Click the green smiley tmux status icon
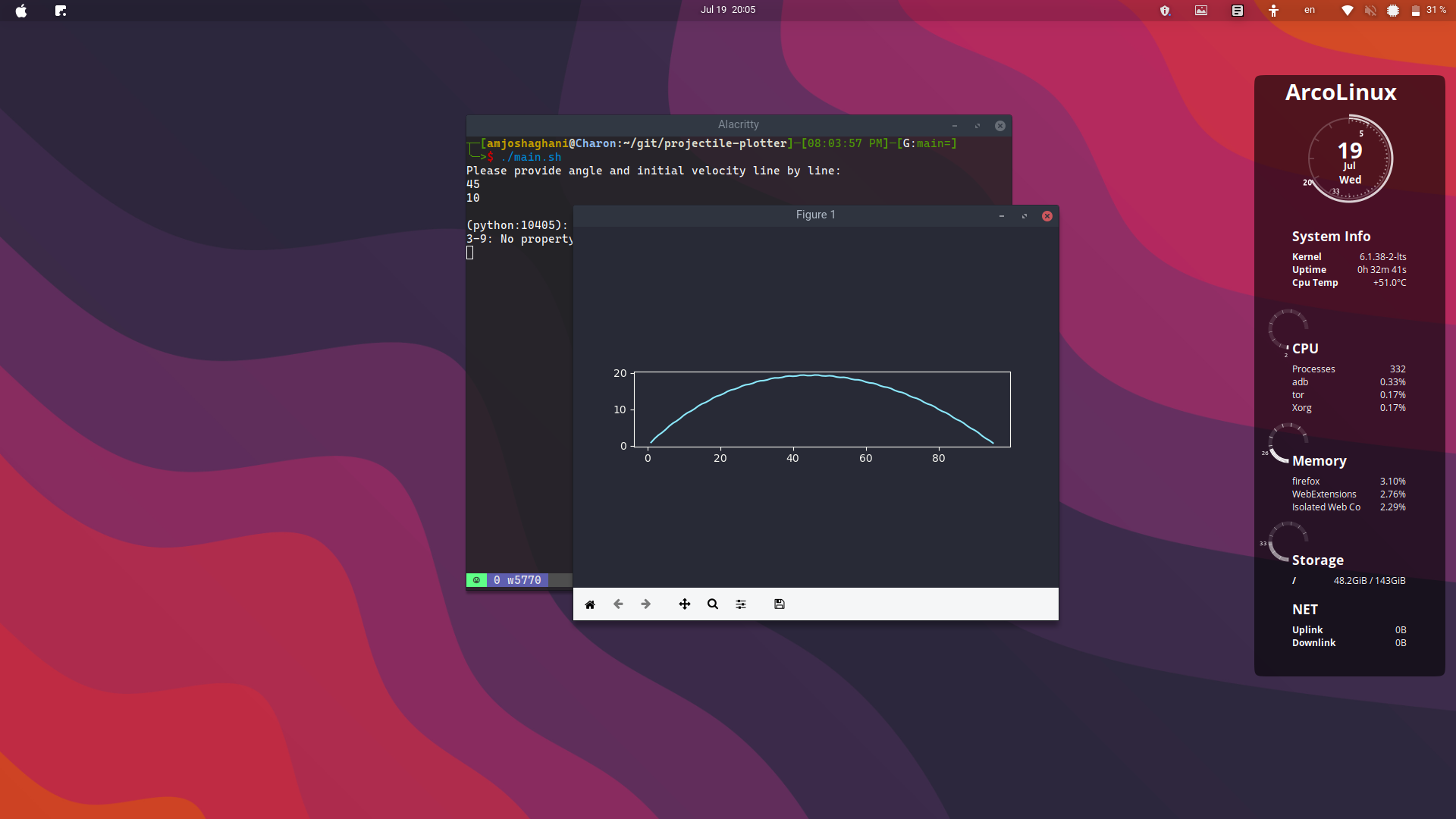1456x819 pixels. (476, 580)
